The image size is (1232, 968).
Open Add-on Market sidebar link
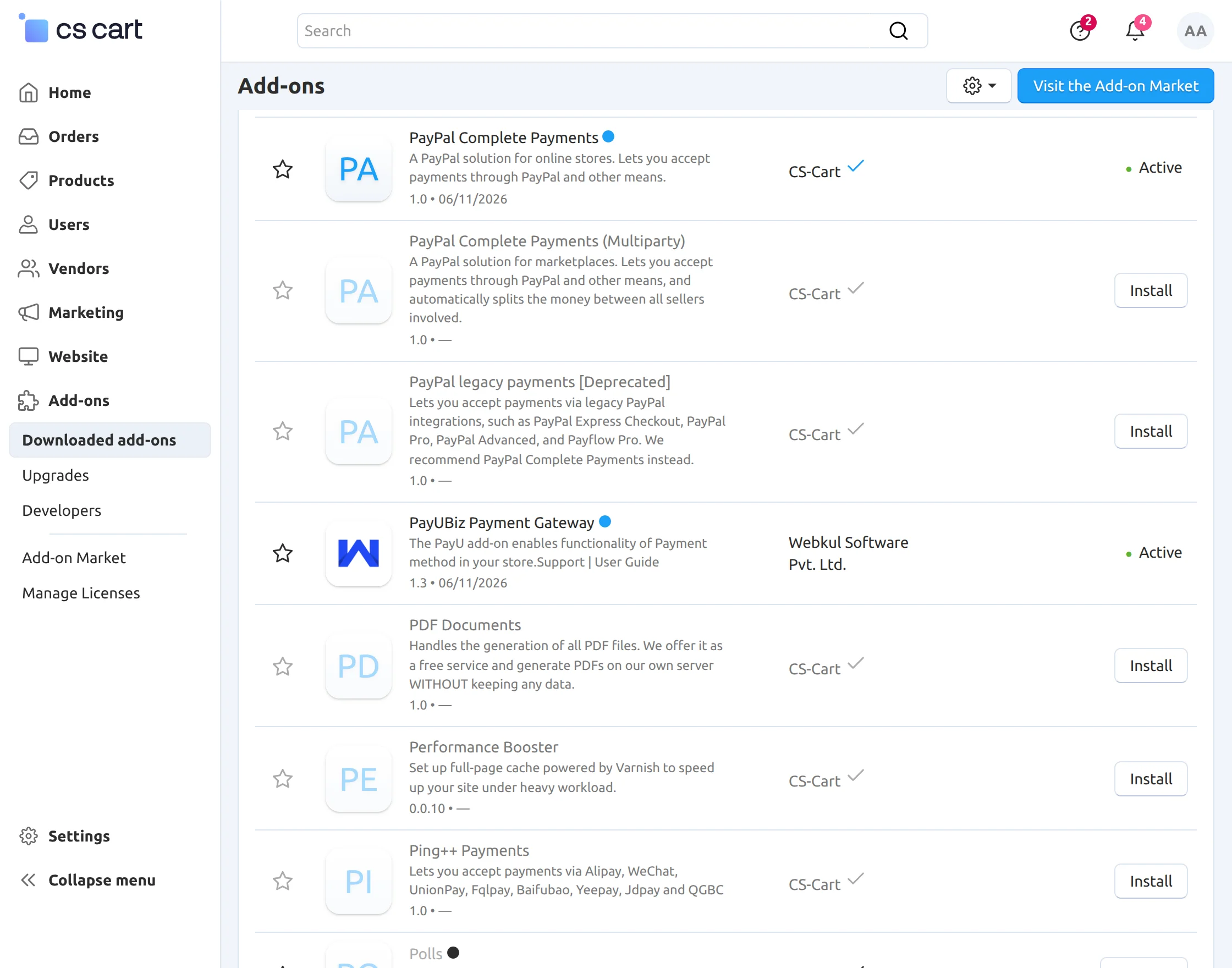(x=74, y=558)
